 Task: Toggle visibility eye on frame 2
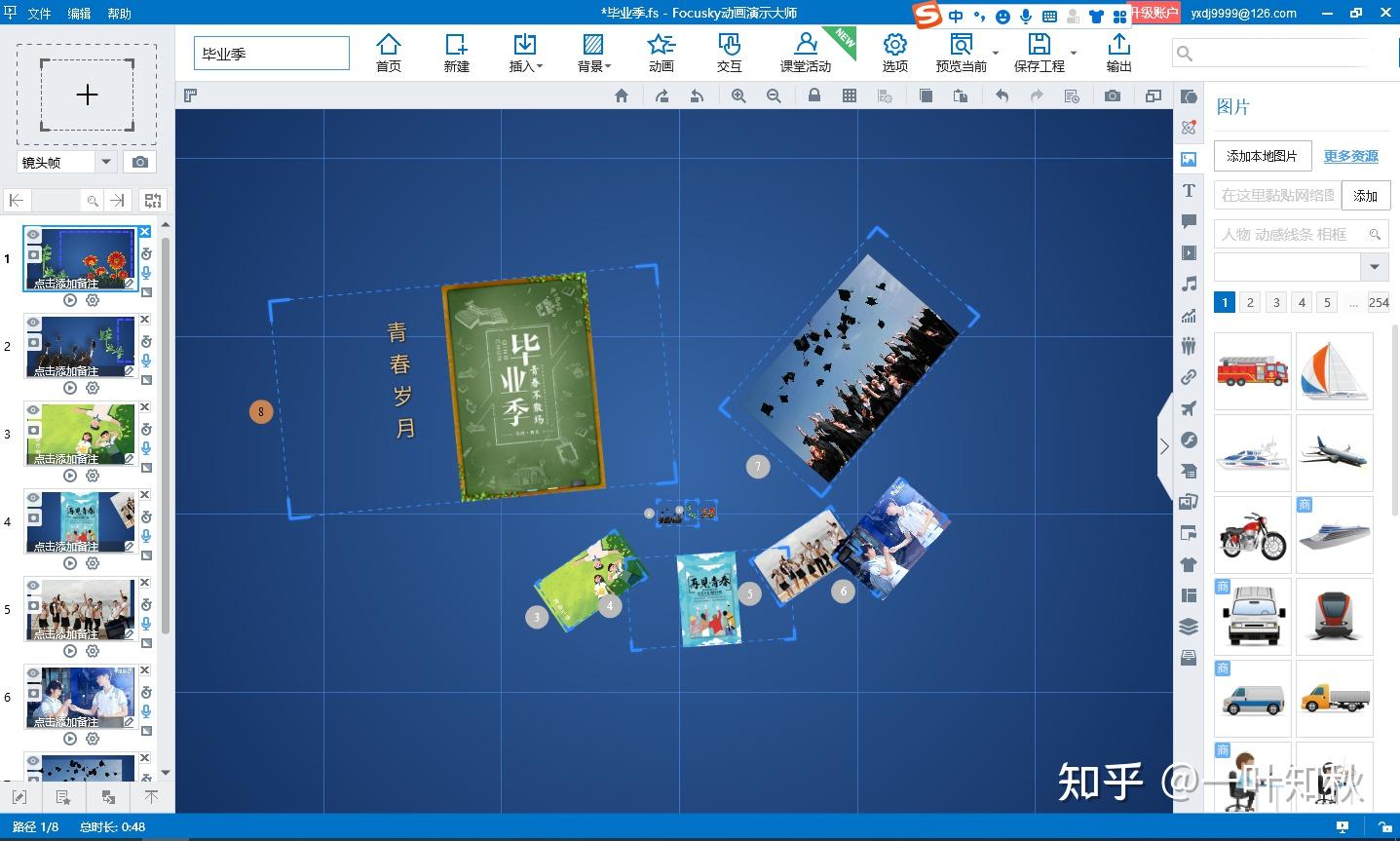pyautogui.click(x=33, y=323)
